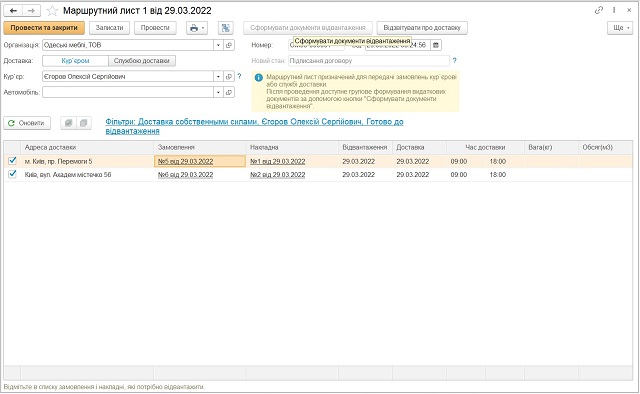
Task: Open the Ще menu dropdown
Action: 620,28
